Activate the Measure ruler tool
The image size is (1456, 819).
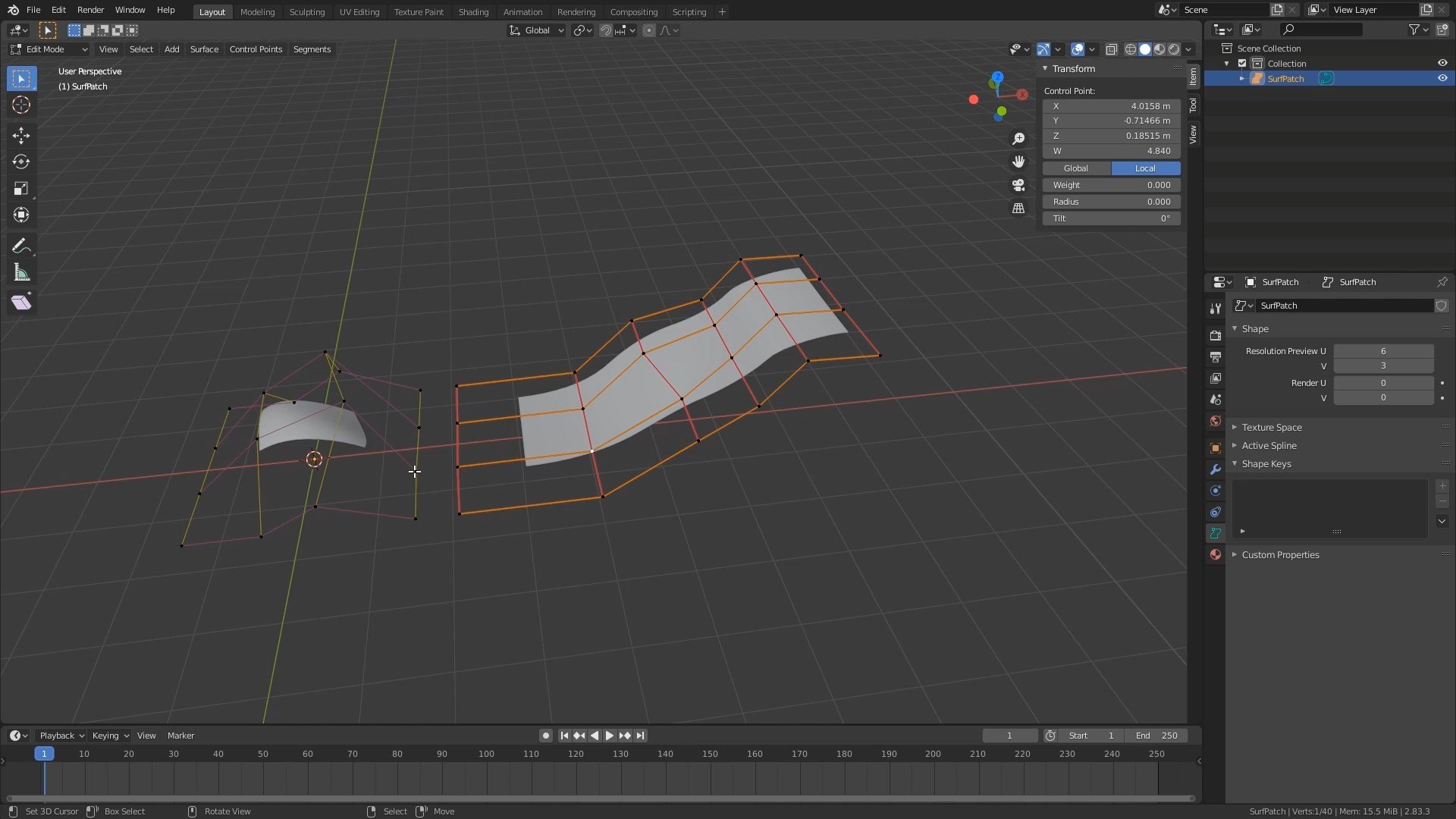coord(21,272)
